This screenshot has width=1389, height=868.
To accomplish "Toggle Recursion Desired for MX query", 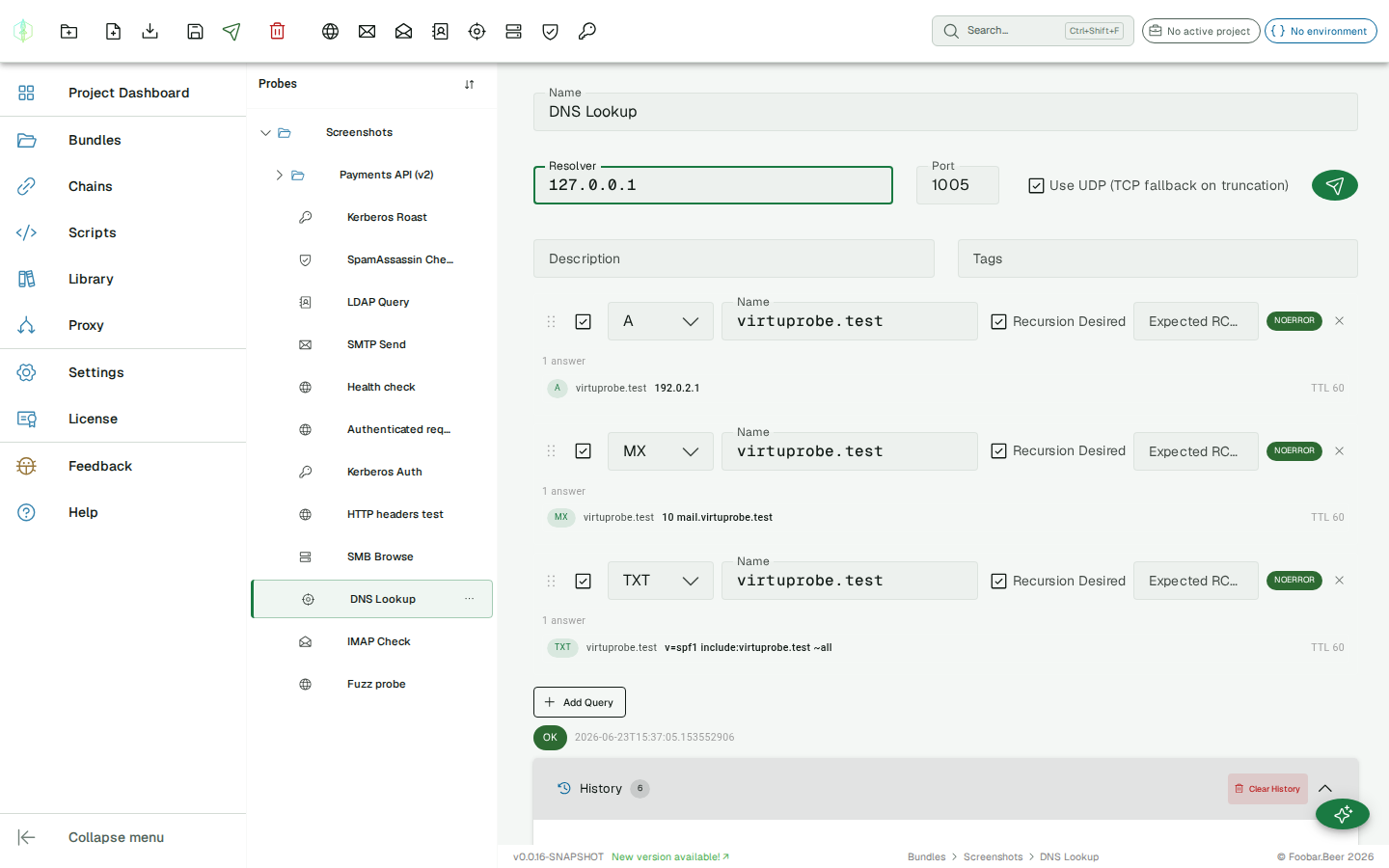I will (999, 451).
